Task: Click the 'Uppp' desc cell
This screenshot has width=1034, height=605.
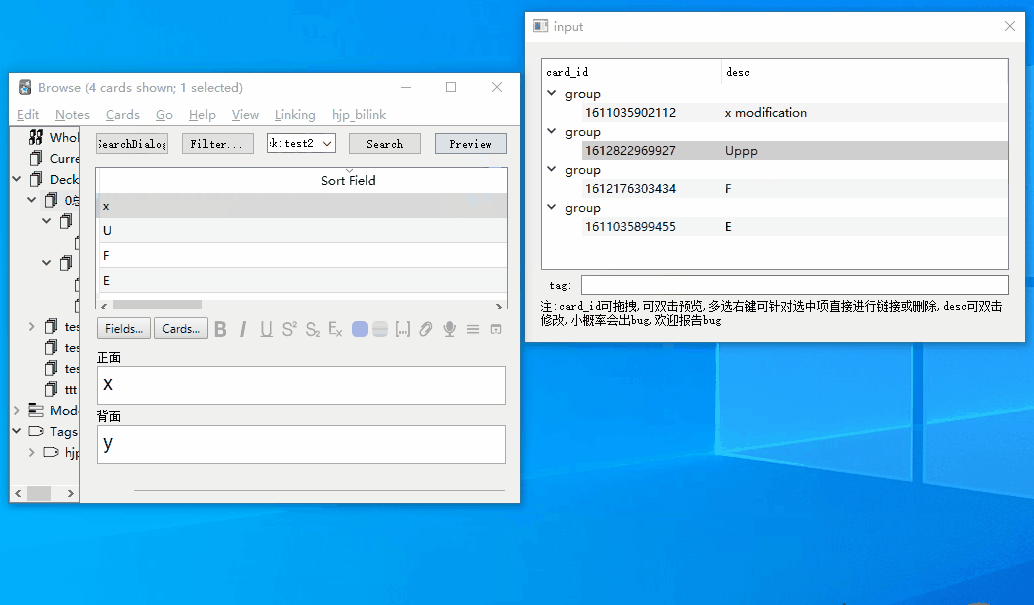Action: (x=741, y=150)
